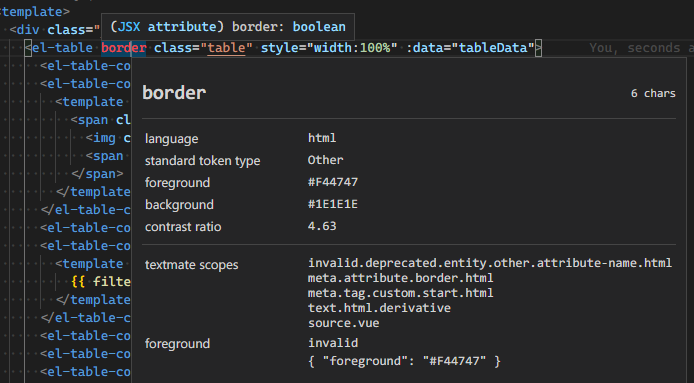
Task: Click the contrast ratio value '4.63'
Action: [322, 227]
